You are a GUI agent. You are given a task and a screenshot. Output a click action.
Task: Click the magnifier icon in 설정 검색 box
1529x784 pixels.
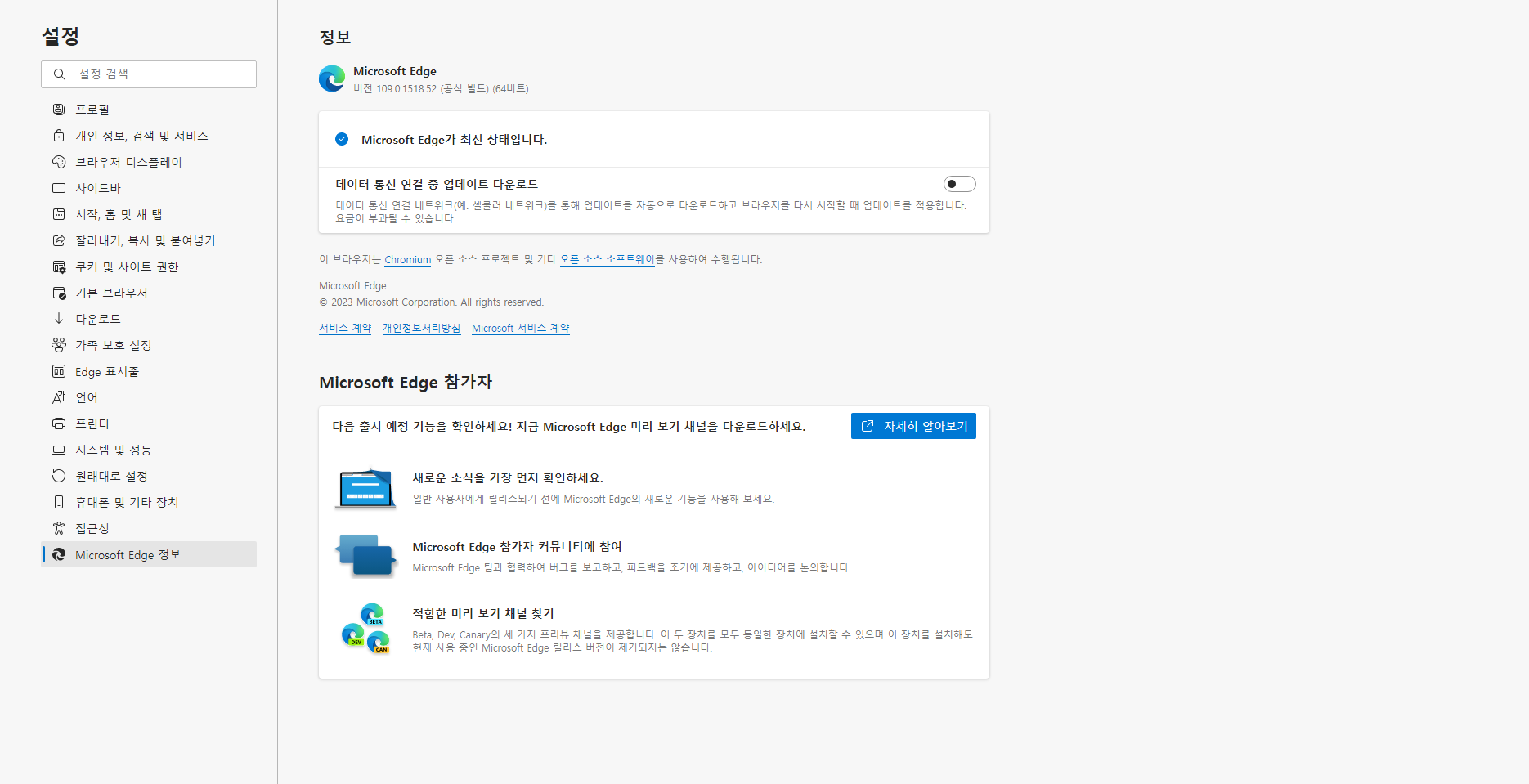pyautogui.click(x=60, y=74)
